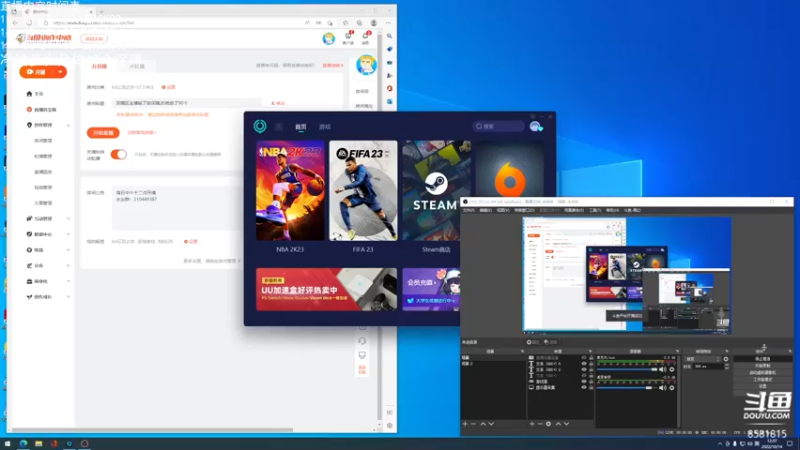Open 帮助 menu in OBS

tap(612, 210)
